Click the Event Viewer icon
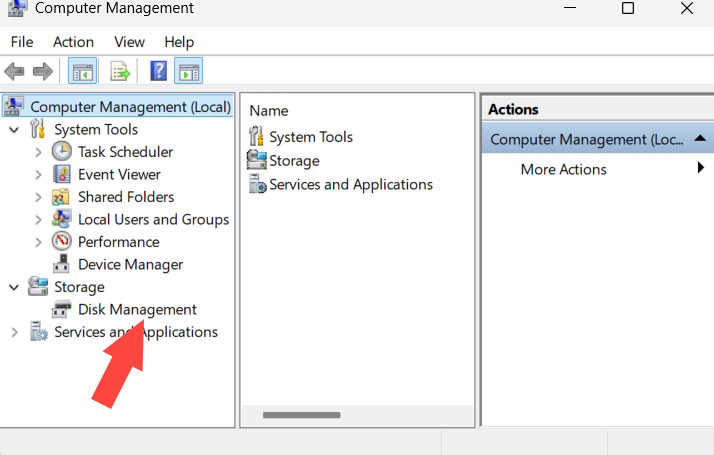The image size is (714, 455). [61, 174]
